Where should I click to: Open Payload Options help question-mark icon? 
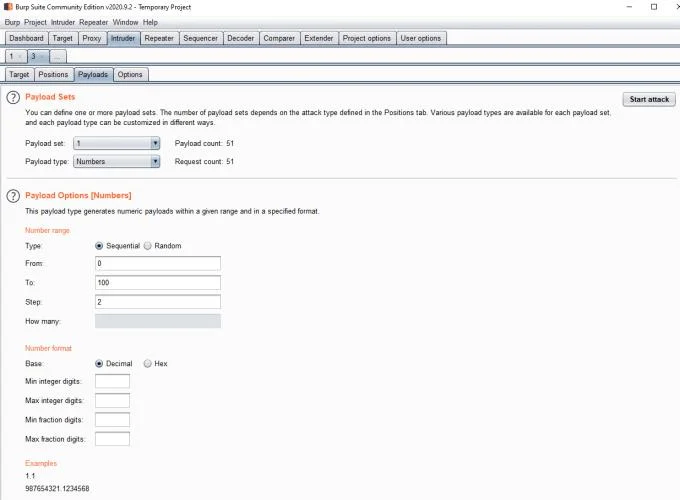point(13,196)
